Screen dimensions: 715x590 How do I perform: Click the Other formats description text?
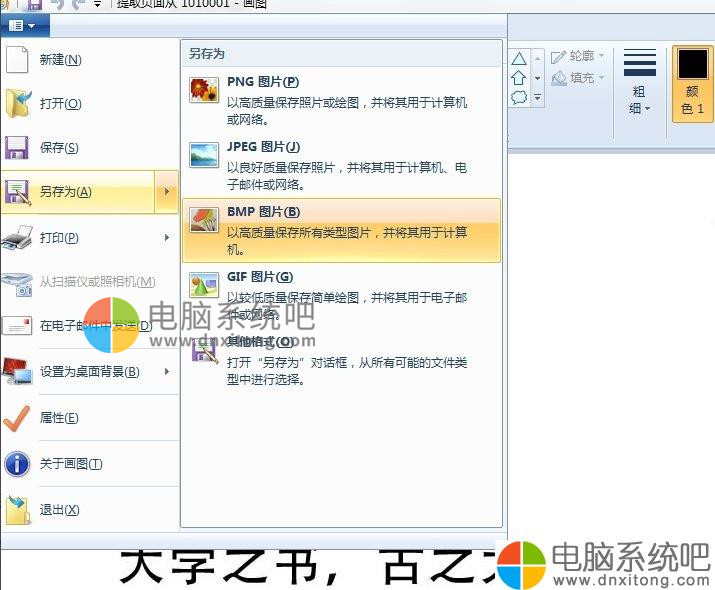tap(347, 371)
